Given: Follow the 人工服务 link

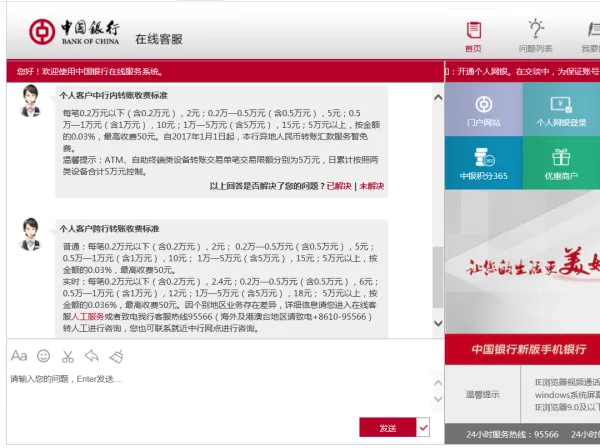Looking at the screenshot, I should pyautogui.click(x=88, y=317).
